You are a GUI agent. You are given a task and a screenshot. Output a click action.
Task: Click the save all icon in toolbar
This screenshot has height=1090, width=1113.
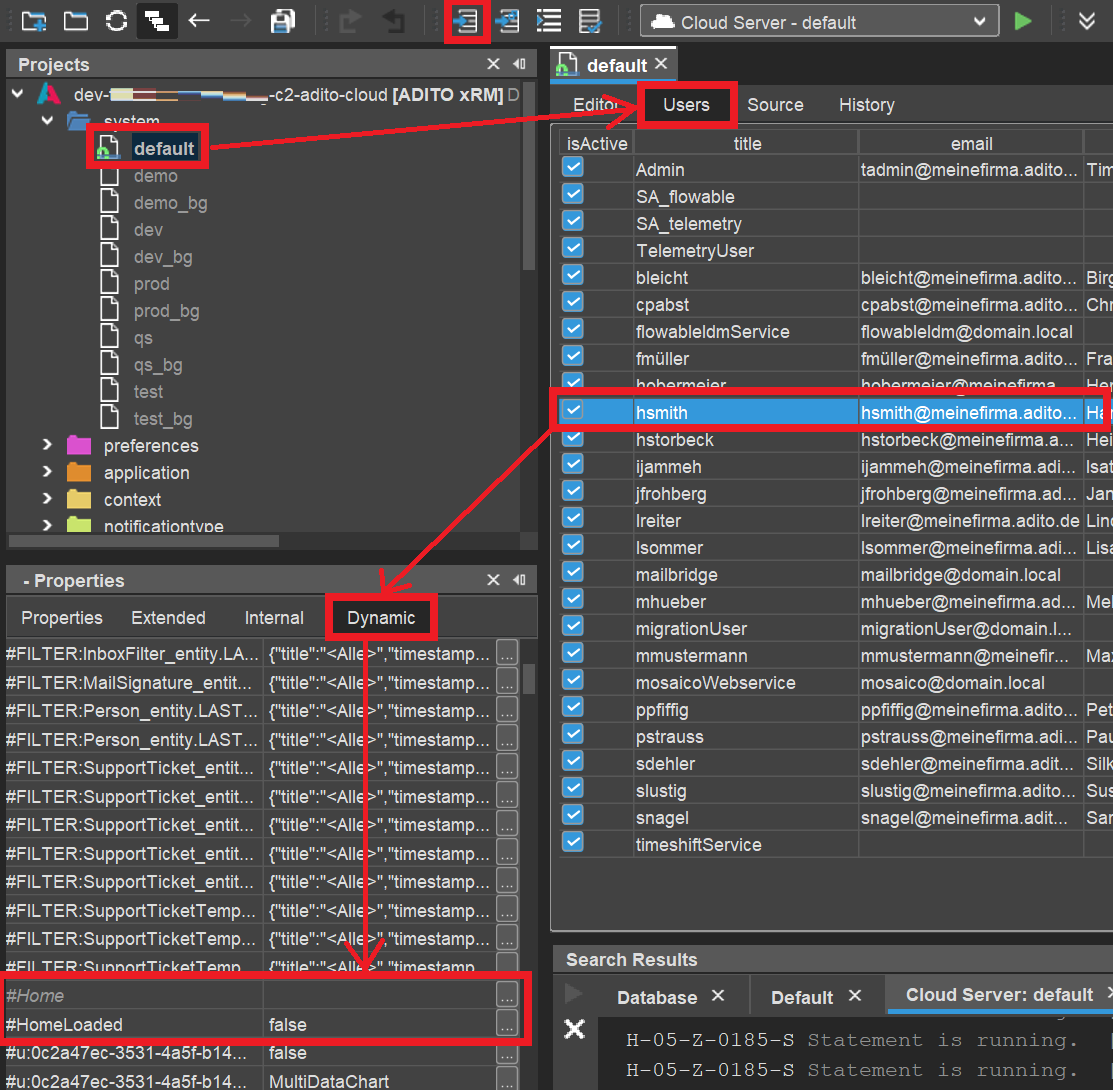(283, 21)
